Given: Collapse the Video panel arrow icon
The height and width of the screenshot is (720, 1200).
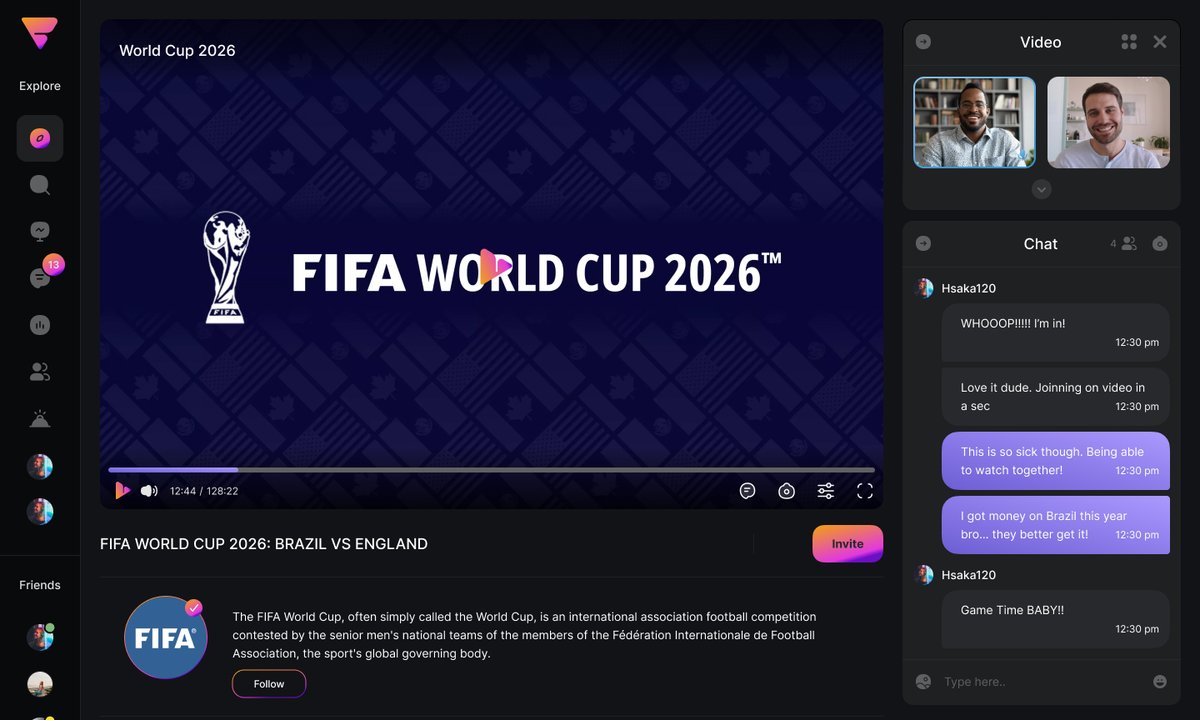Looking at the screenshot, I should [x=924, y=42].
